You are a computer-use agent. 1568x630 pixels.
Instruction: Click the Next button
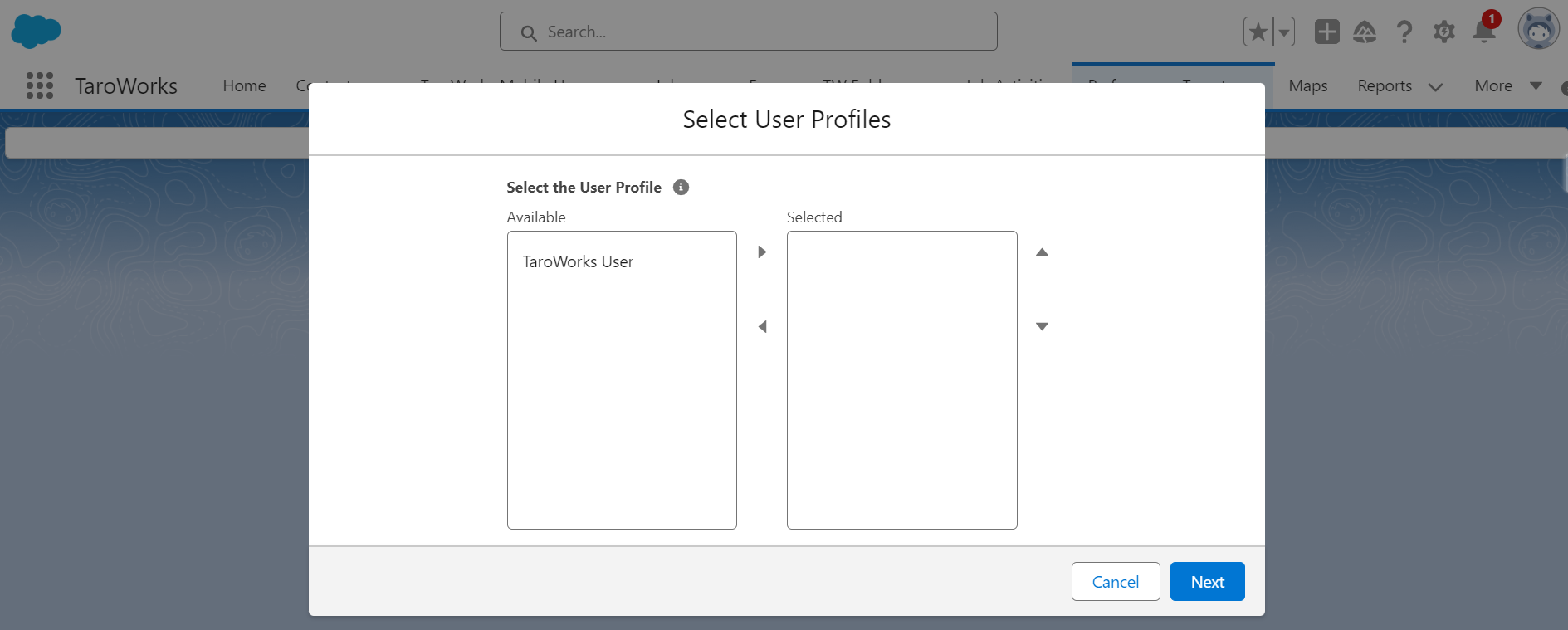coord(1207,582)
